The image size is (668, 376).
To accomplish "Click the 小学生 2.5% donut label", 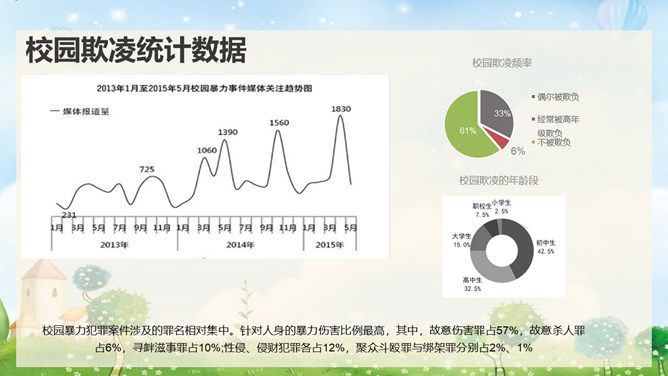I will click(x=501, y=207).
